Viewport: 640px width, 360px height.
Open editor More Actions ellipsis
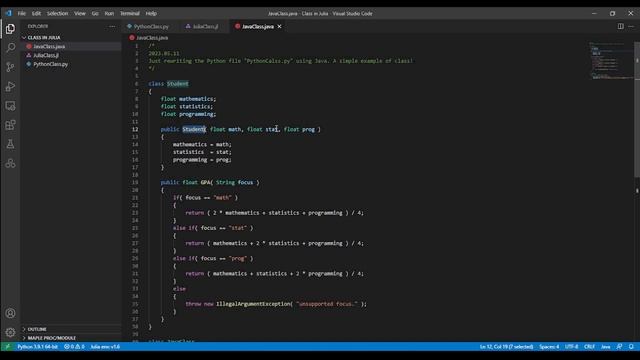(x=631, y=26)
